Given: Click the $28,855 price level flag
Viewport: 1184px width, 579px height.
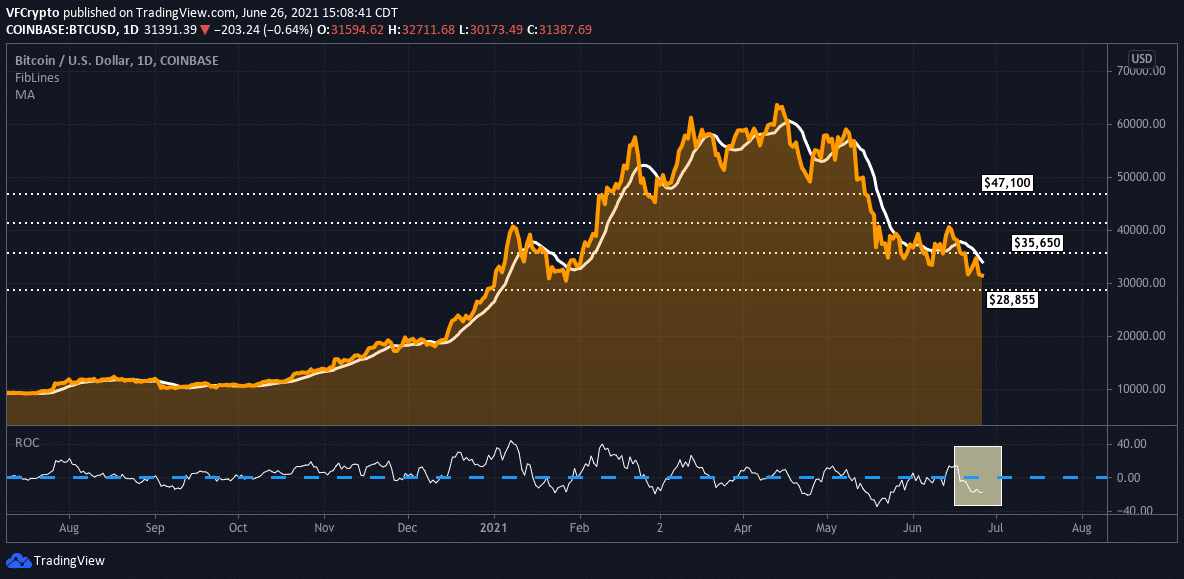Looking at the screenshot, I should point(1011,299).
